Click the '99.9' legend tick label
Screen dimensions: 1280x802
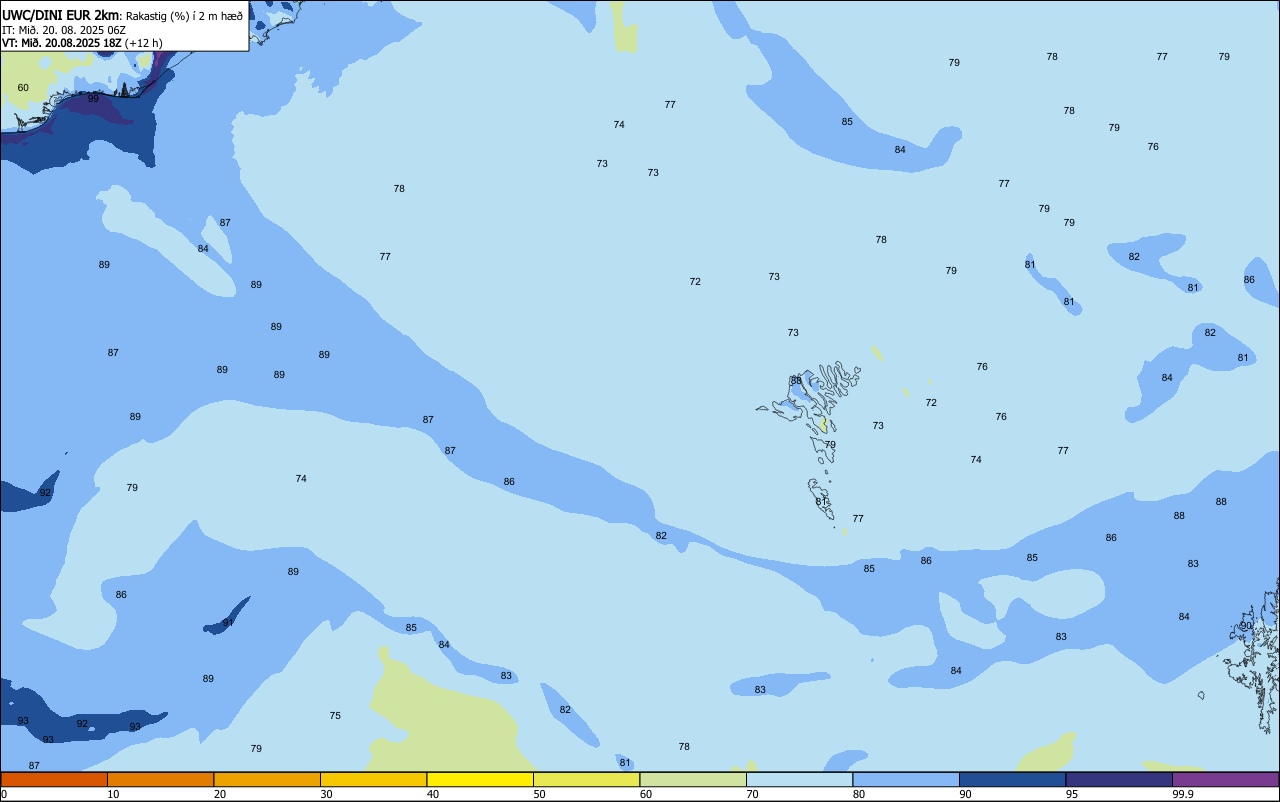click(x=1183, y=794)
